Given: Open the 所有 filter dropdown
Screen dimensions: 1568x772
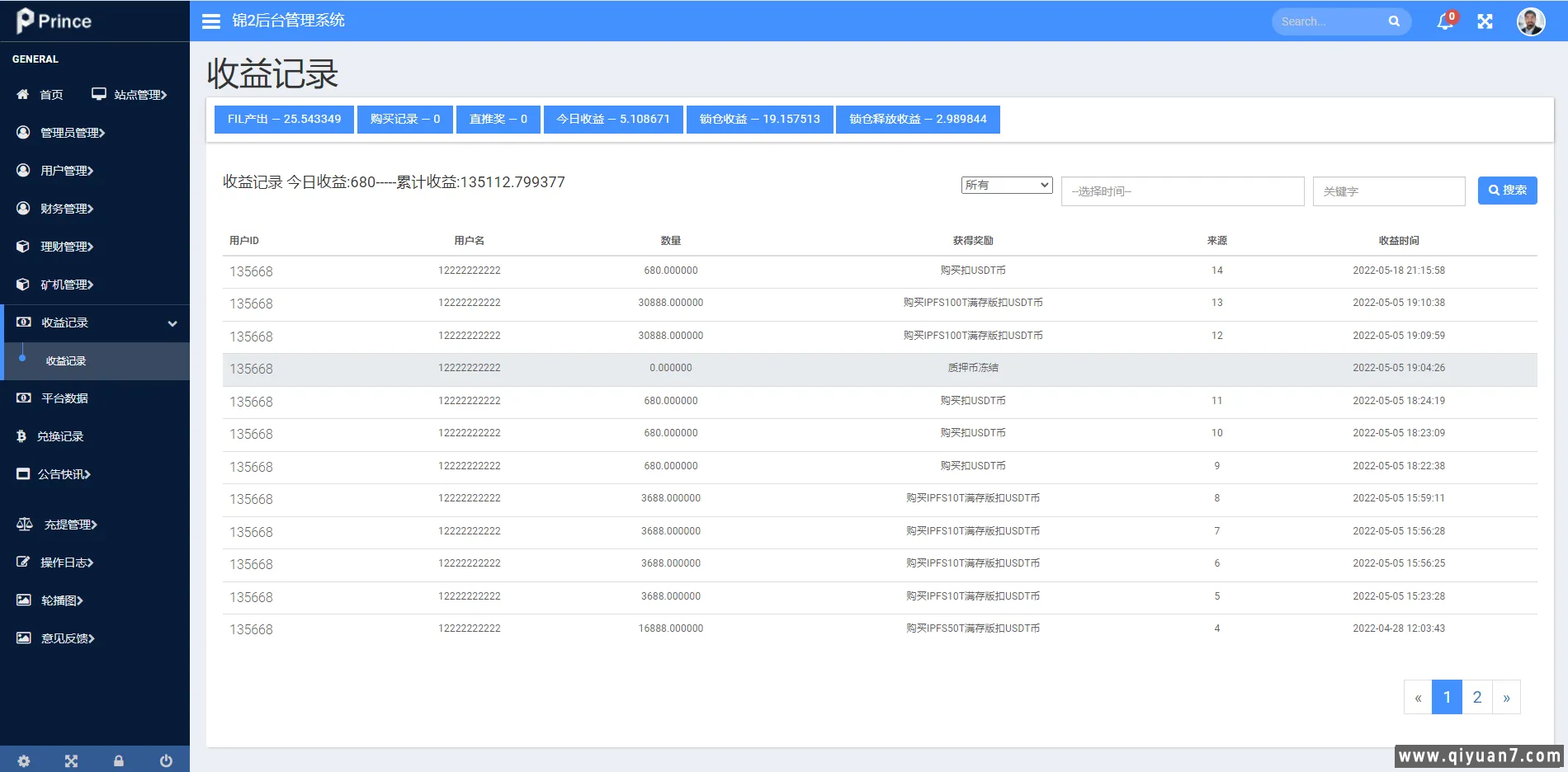Looking at the screenshot, I should [1006, 185].
